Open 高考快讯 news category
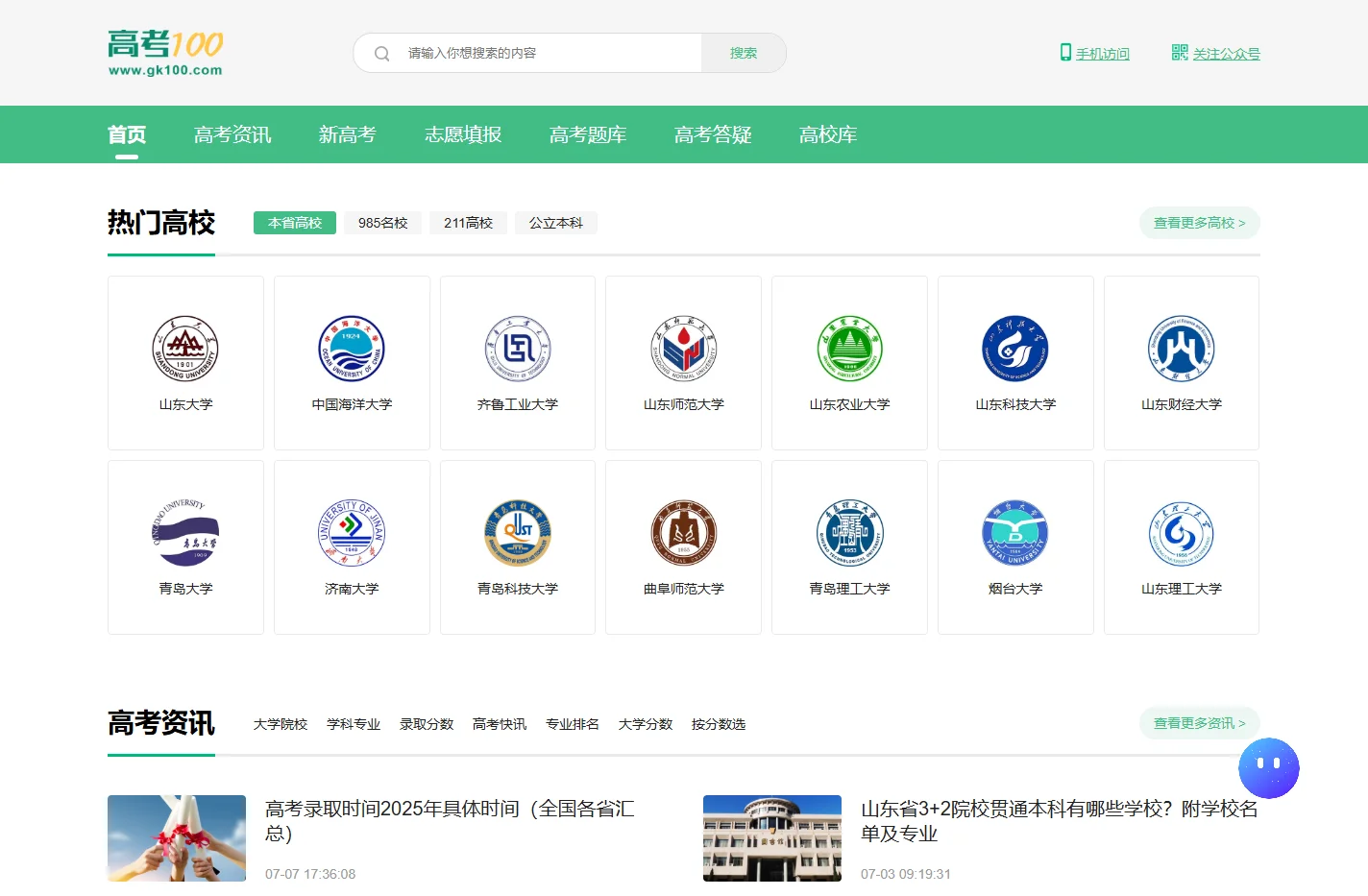The width and height of the screenshot is (1368, 896). coord(500,724)
